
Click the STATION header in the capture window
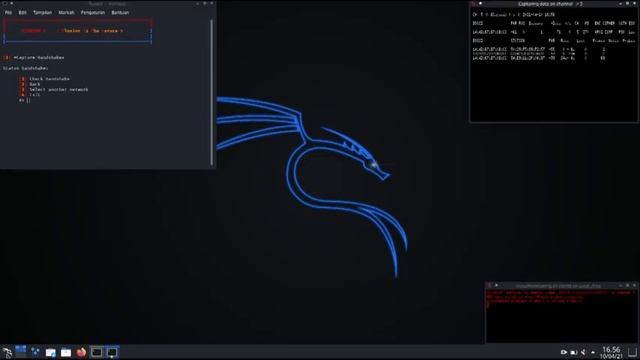tap(518, 41)
